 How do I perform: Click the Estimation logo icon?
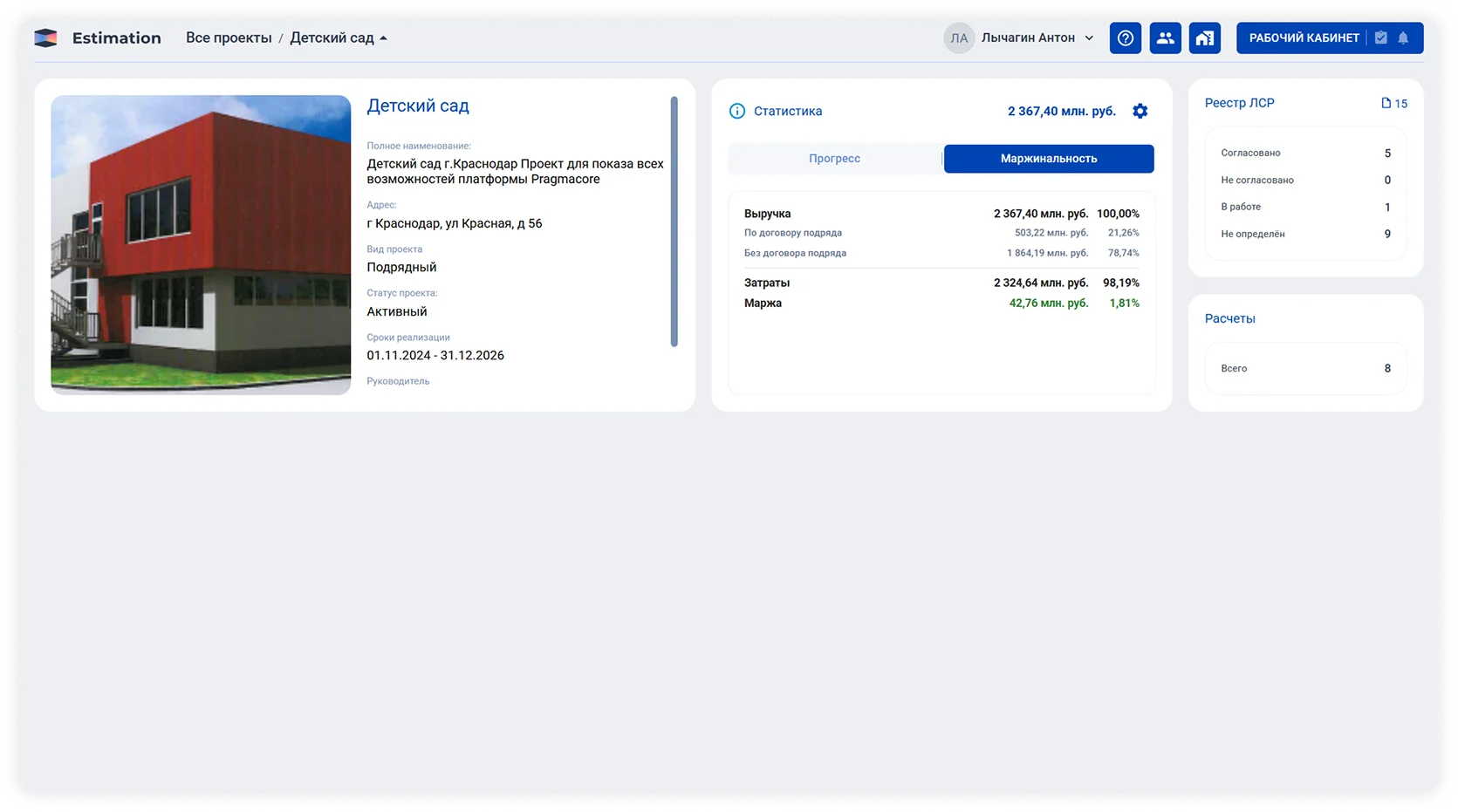46,38
